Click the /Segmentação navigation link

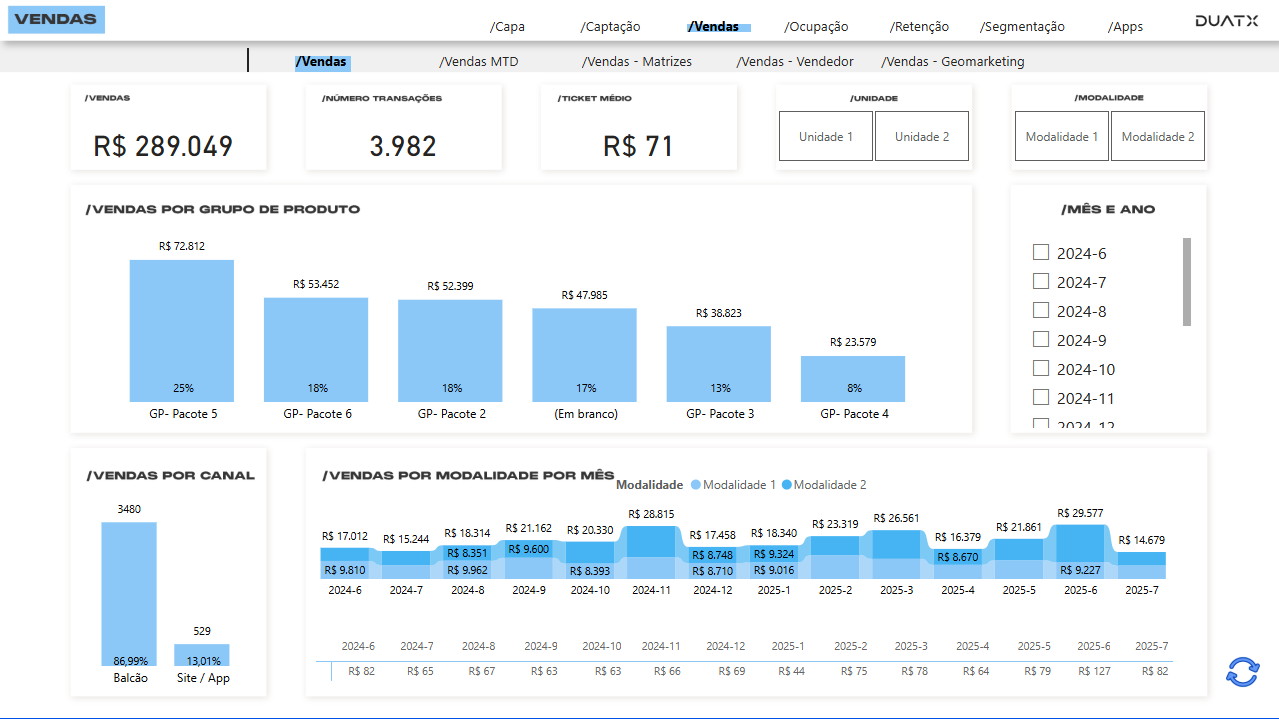tap(1021, 26)
